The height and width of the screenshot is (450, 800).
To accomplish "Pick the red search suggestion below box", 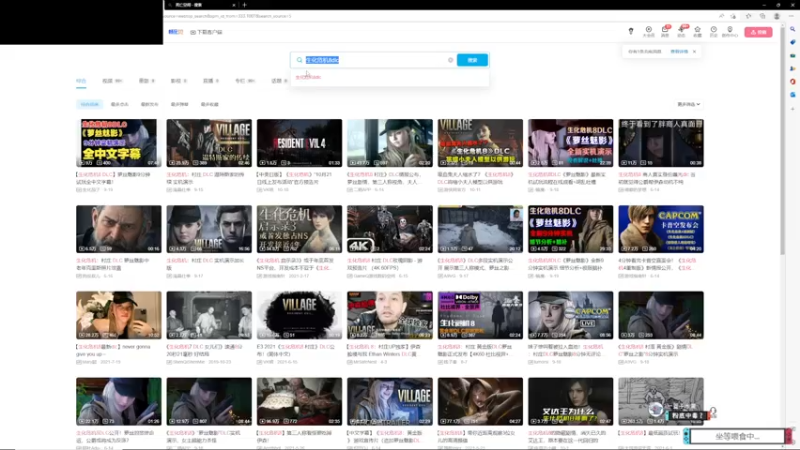I will point(308,77).
